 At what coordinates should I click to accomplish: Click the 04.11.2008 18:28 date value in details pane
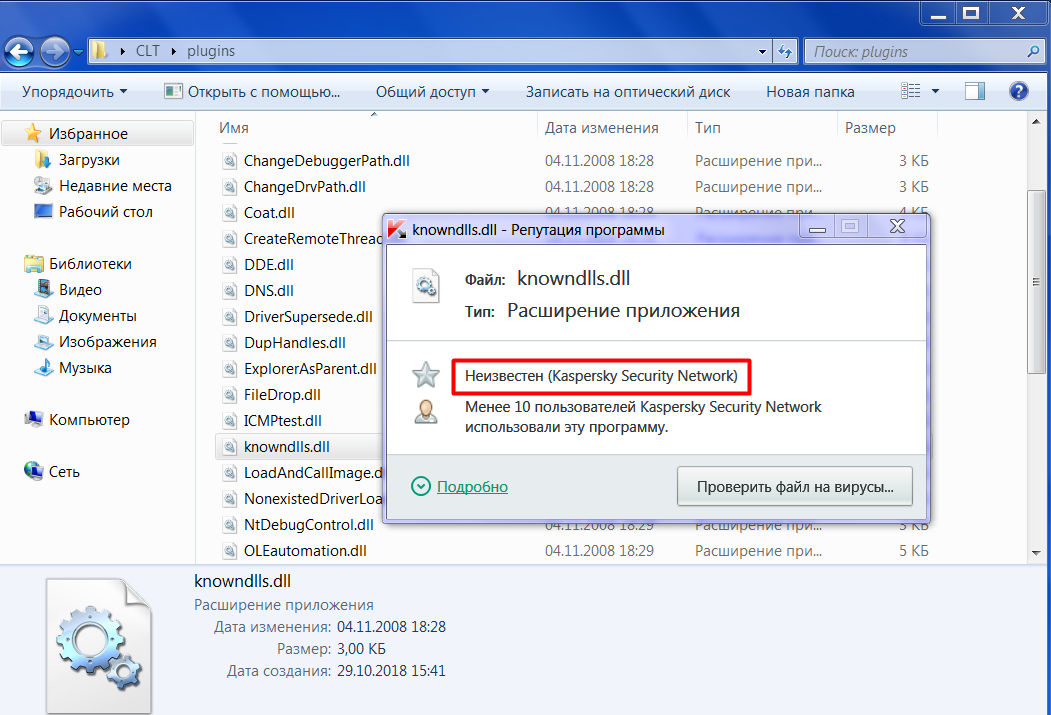tap(391, 627)
